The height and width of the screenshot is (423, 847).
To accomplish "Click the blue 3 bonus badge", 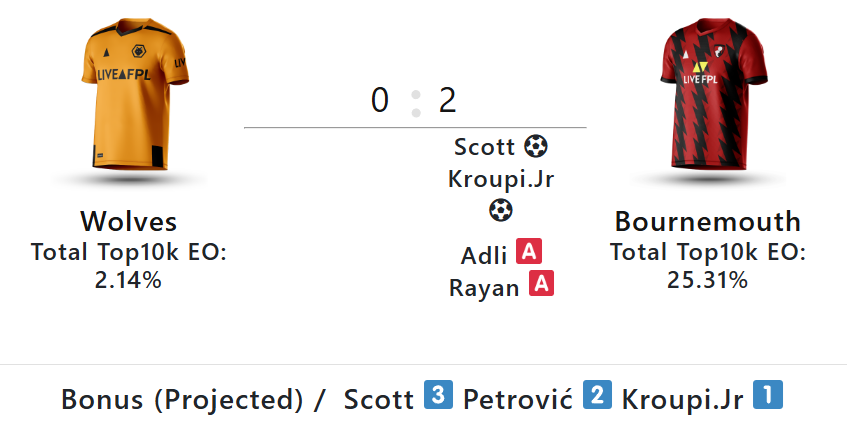I will [x=438, y=396].
